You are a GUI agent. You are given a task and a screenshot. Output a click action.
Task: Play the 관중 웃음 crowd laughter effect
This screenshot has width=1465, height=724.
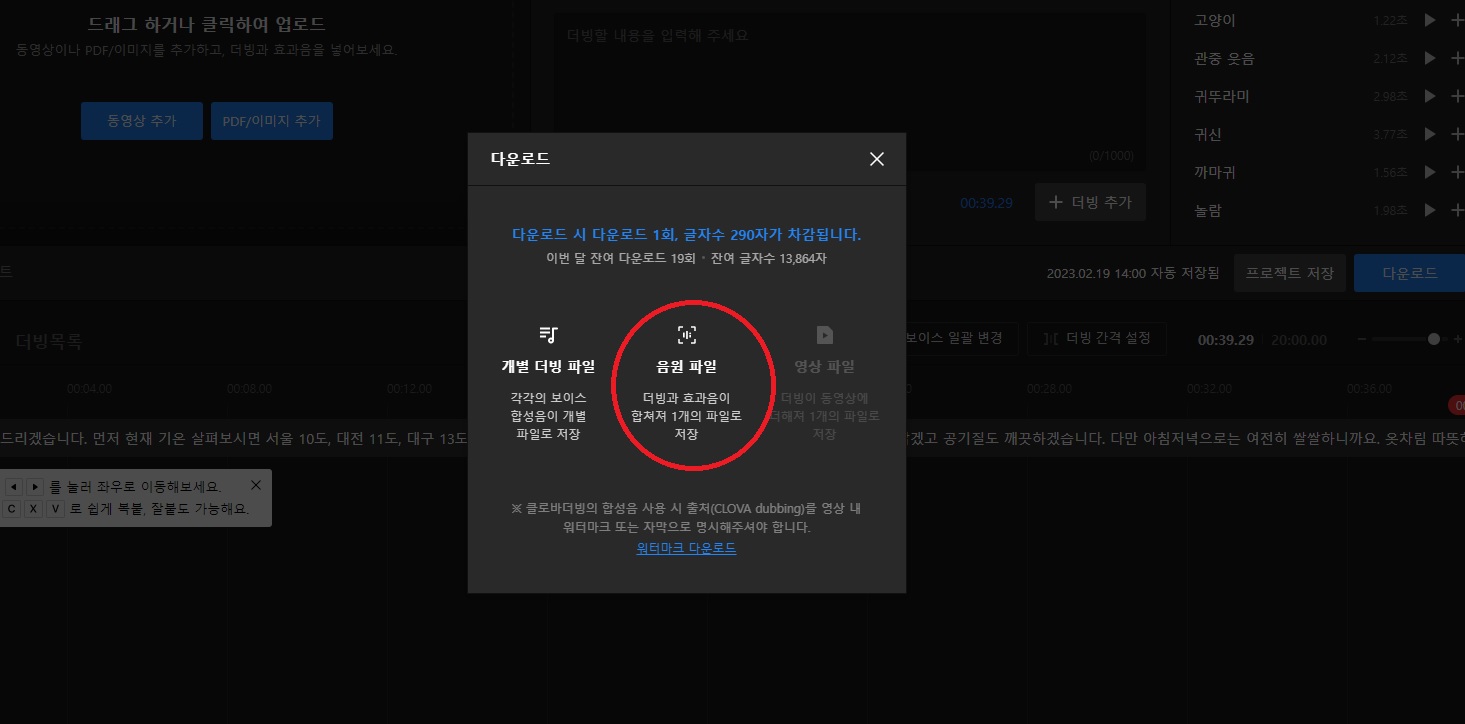pyautogui.click(x=1429, y=58)
